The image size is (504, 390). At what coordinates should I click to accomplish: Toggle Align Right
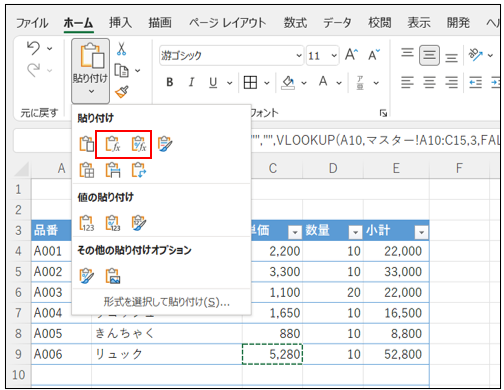[451, 82]
